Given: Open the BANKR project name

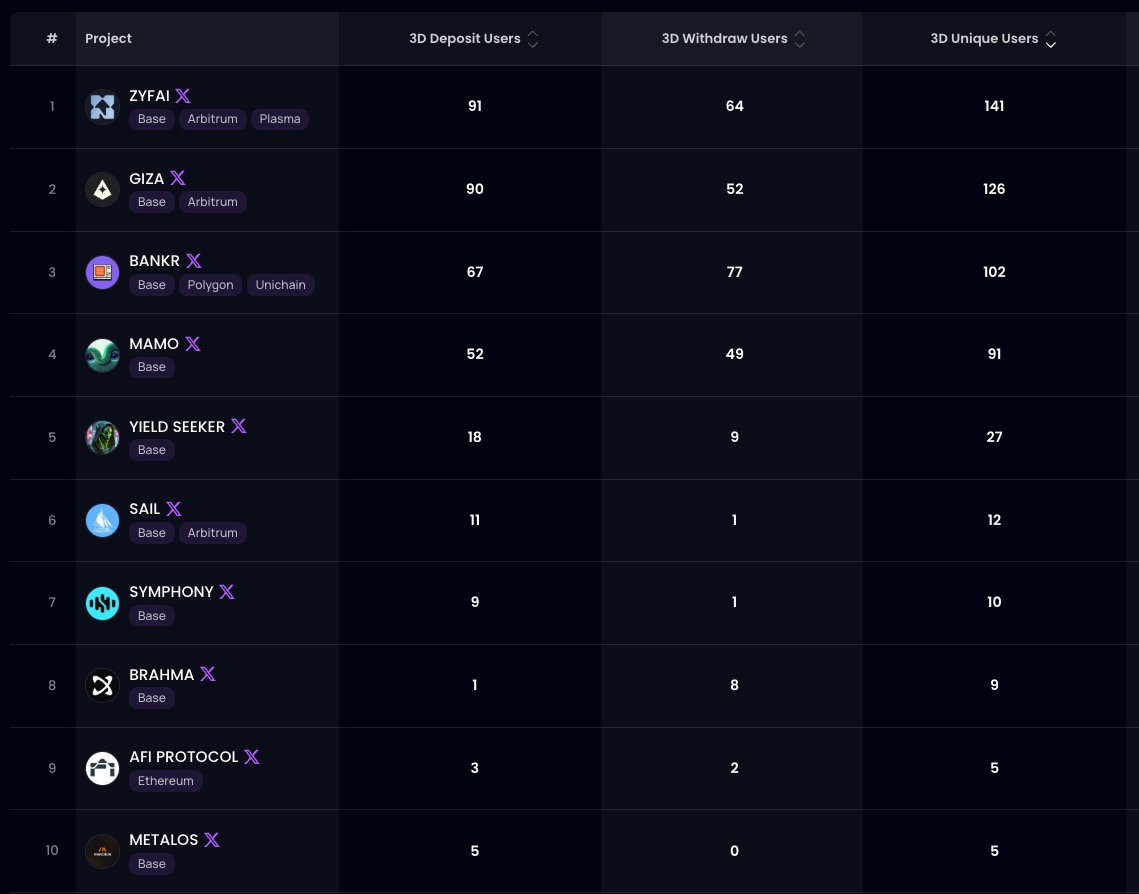Looking at the screenshot, I should coord(155,261).
